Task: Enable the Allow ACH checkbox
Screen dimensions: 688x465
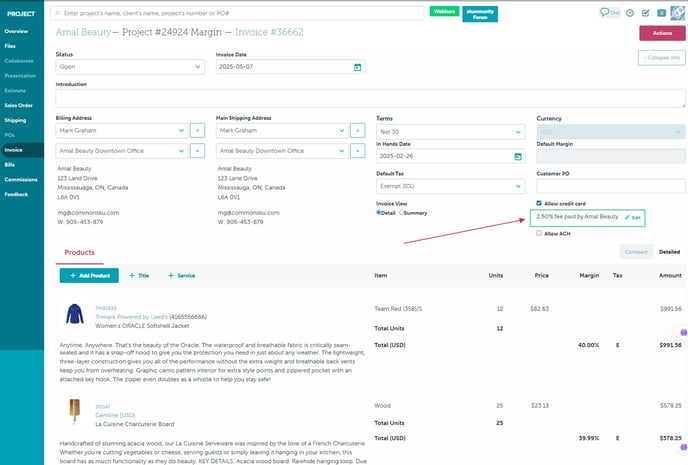Action: coord(540,233)
